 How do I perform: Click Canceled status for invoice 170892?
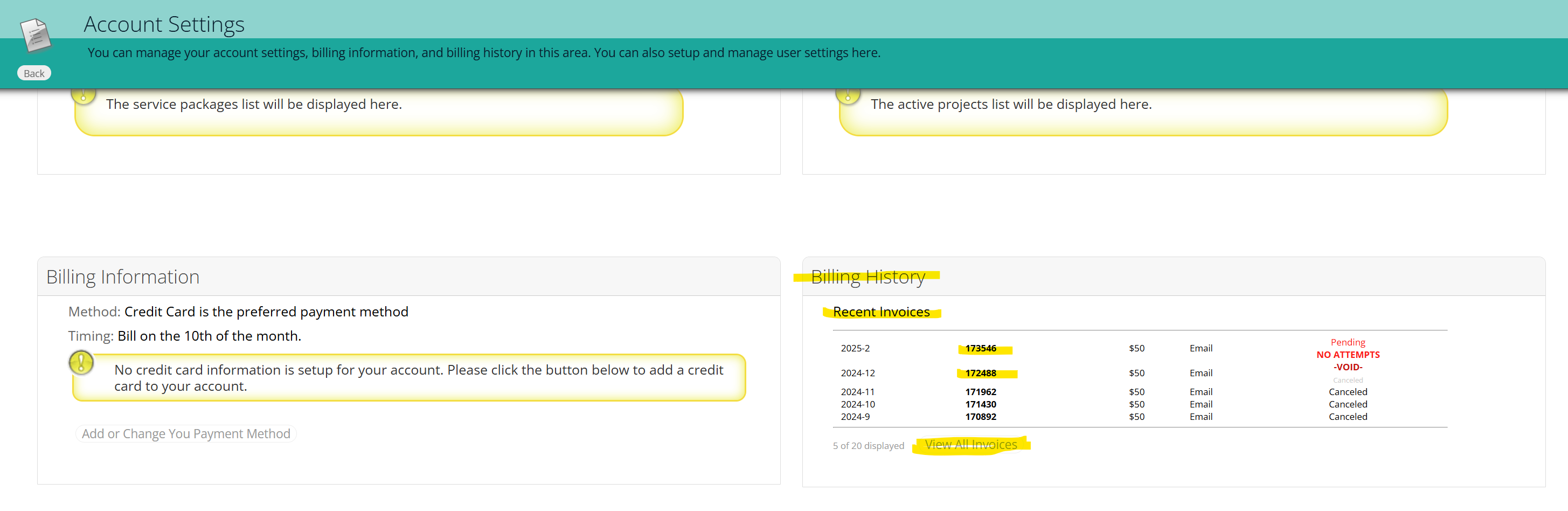1348,417
